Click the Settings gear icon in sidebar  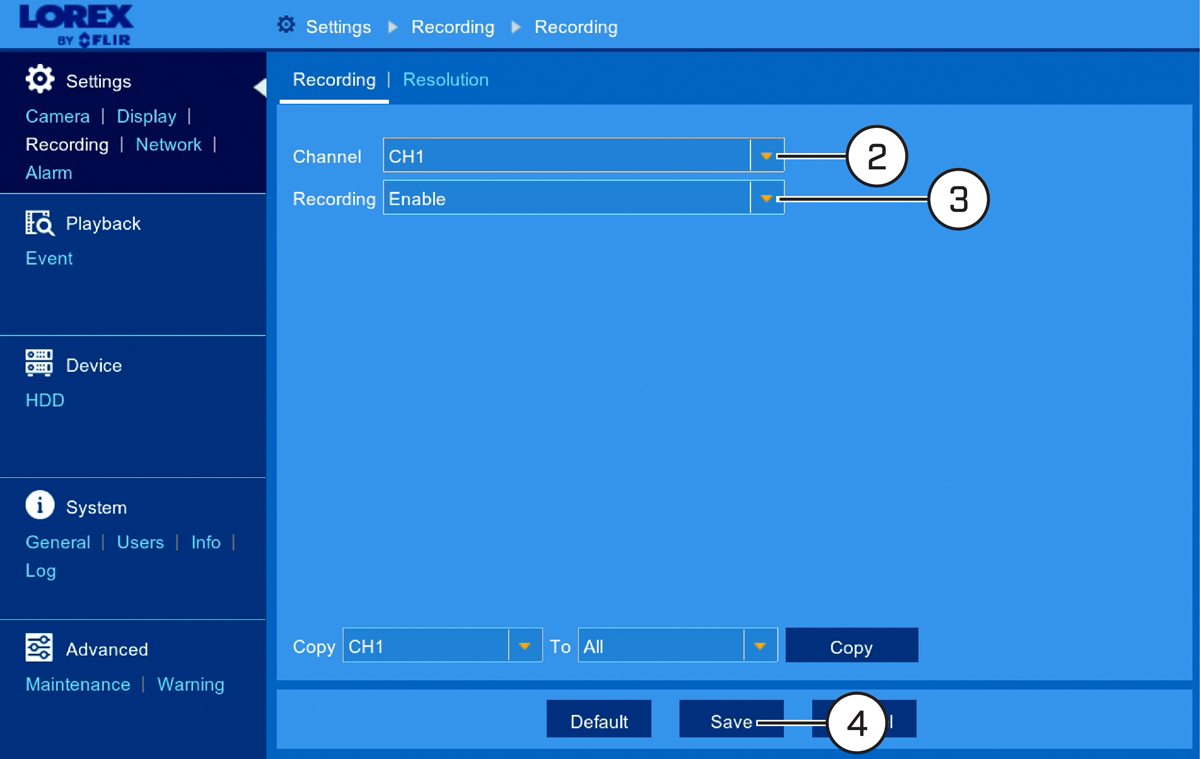click(x=40, y=80)
